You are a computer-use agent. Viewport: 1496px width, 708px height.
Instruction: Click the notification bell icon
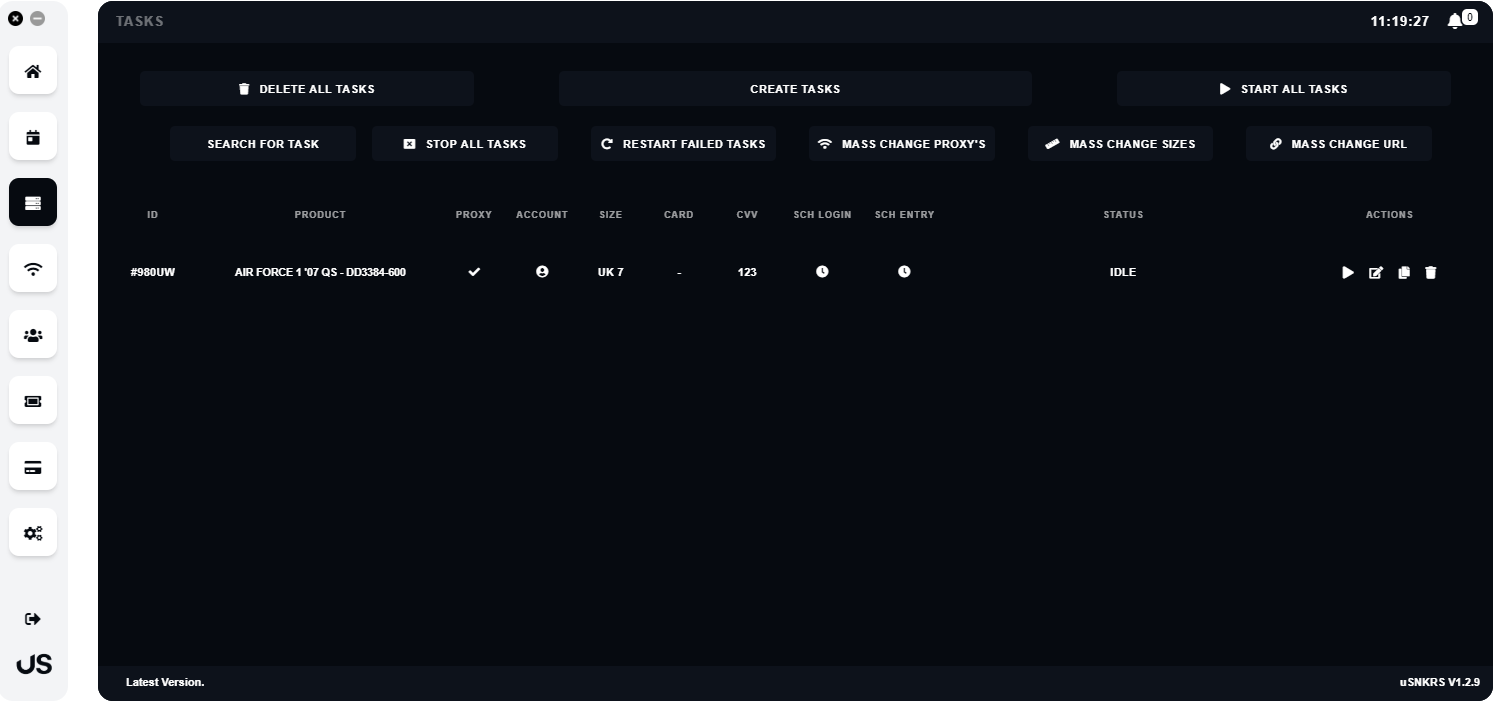click(x=1454, y=21)
